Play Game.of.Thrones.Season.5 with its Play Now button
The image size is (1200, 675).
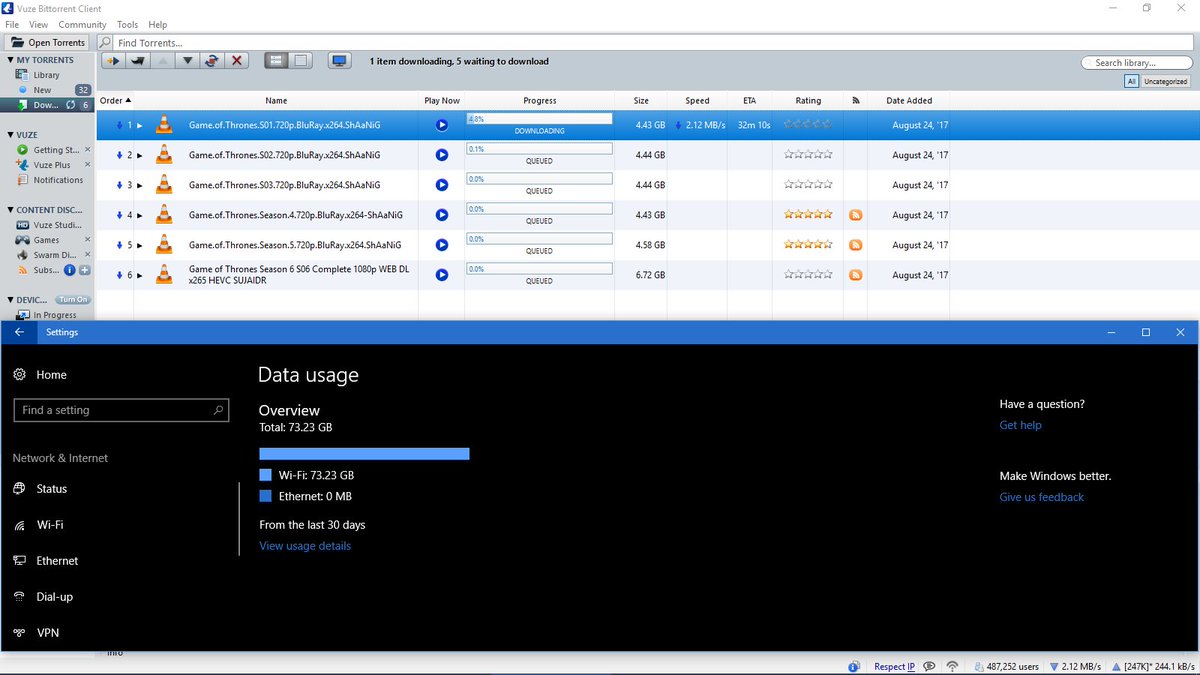pos(442,245)
